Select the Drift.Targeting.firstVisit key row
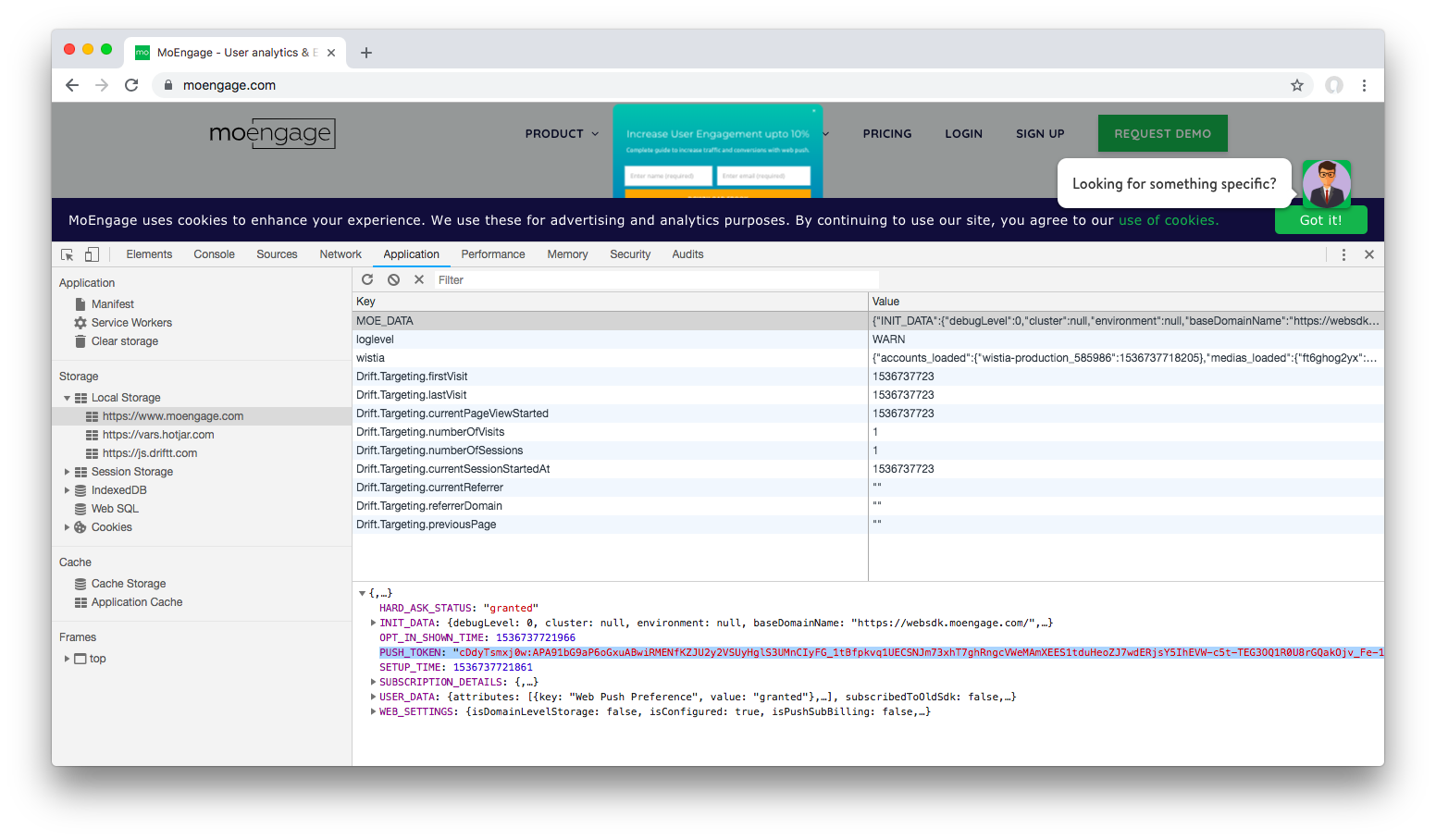The width and height of the screenshot is (1436, 840). (868, 377)
